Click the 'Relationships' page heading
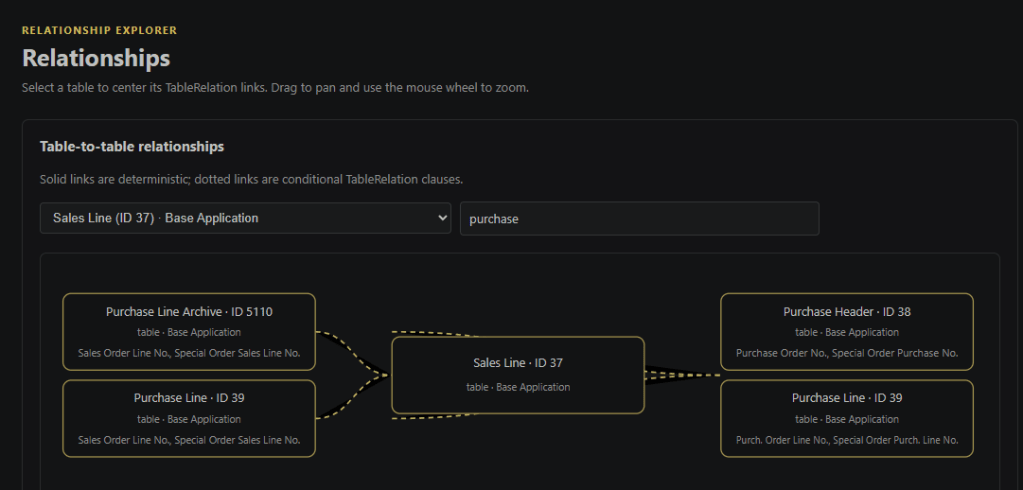1023x490 pixels. (x=96, y=58)
